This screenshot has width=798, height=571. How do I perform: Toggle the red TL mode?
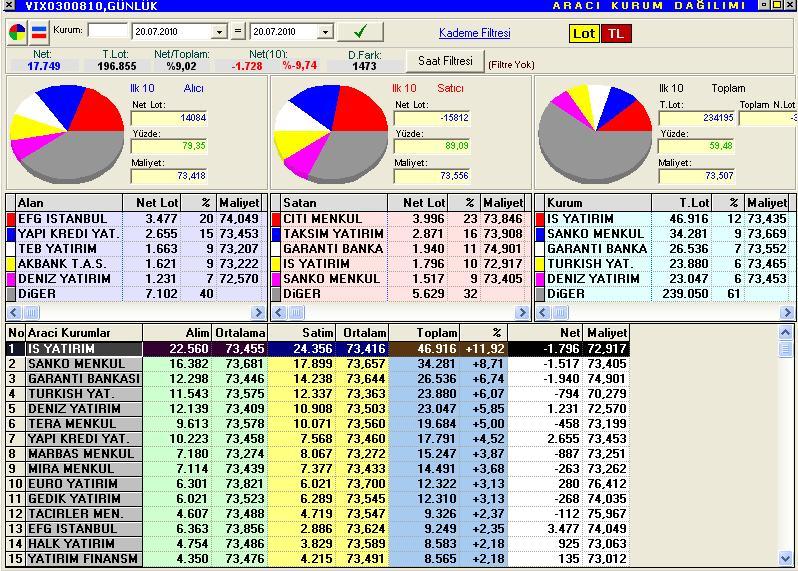(616, 34)
